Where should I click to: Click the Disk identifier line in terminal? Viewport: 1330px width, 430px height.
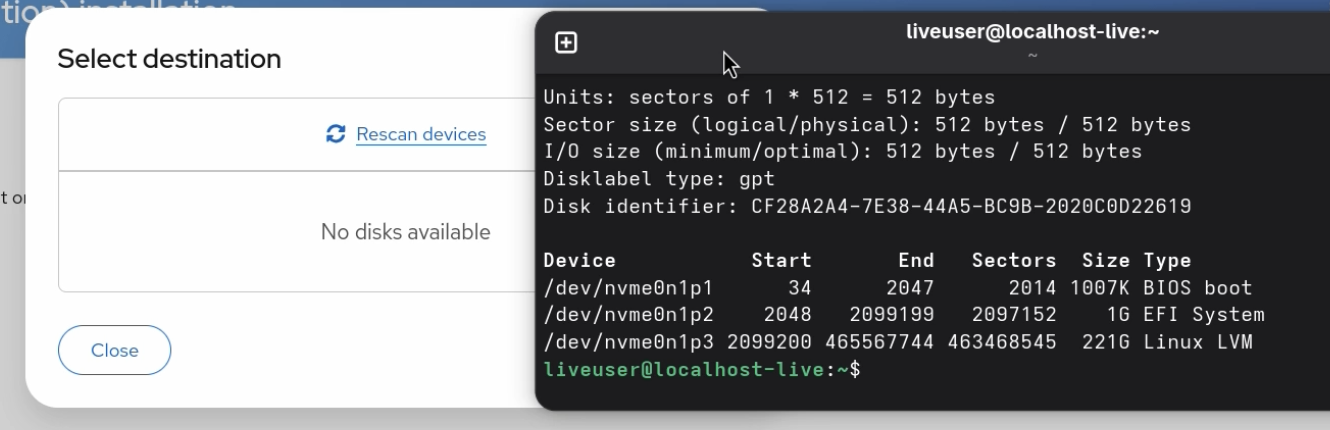pos(867,206)
